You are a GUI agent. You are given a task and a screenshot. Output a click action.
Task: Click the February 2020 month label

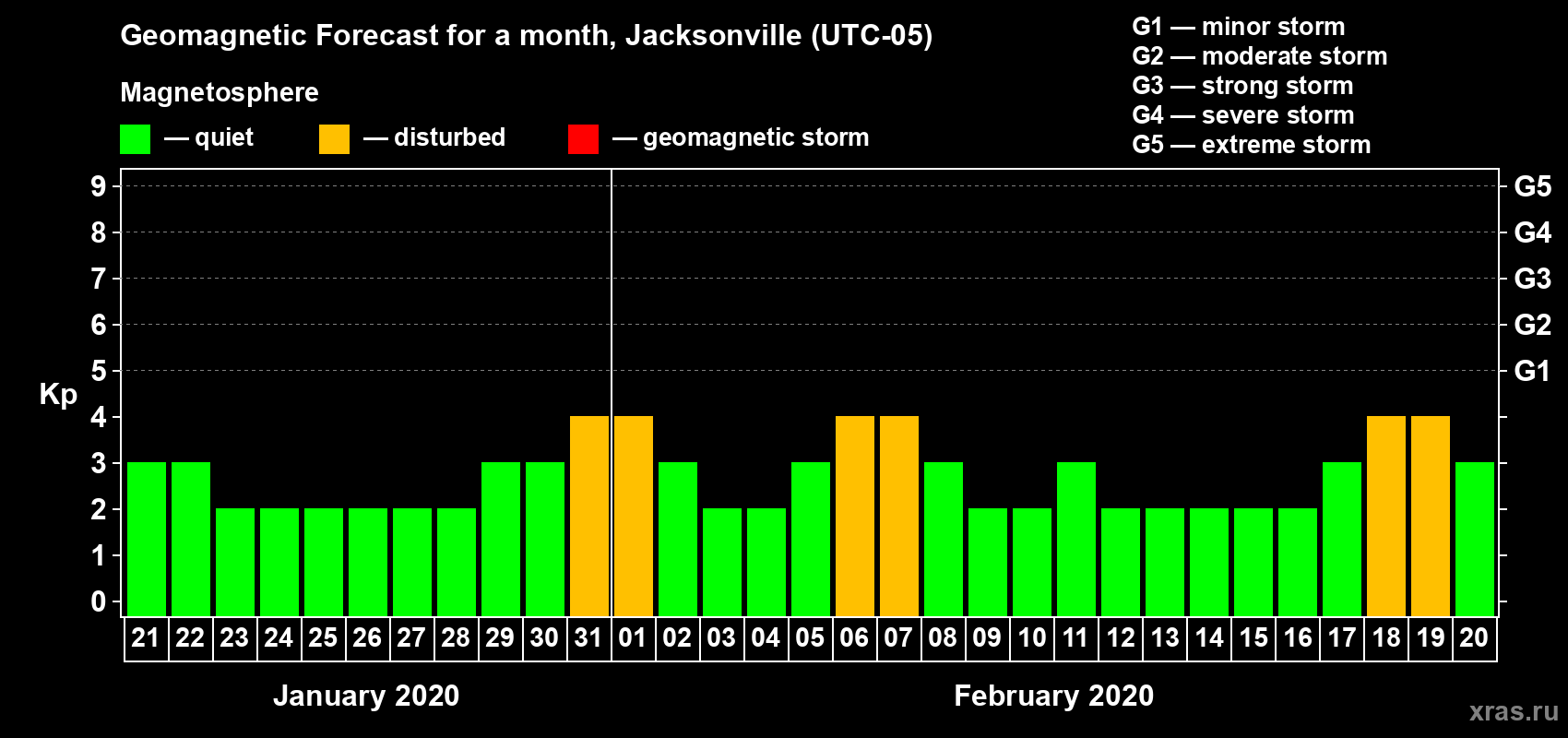tap(1054, 696)
